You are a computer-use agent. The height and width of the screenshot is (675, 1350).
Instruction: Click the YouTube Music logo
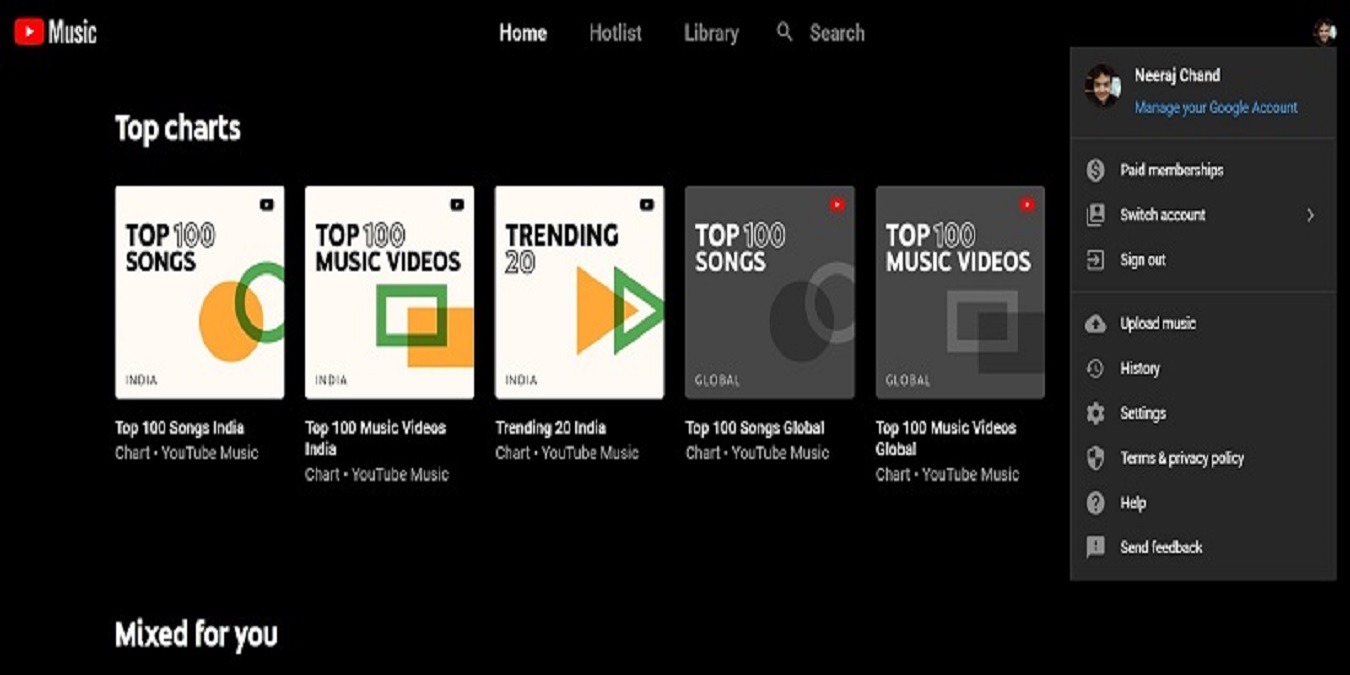point(55,31)
